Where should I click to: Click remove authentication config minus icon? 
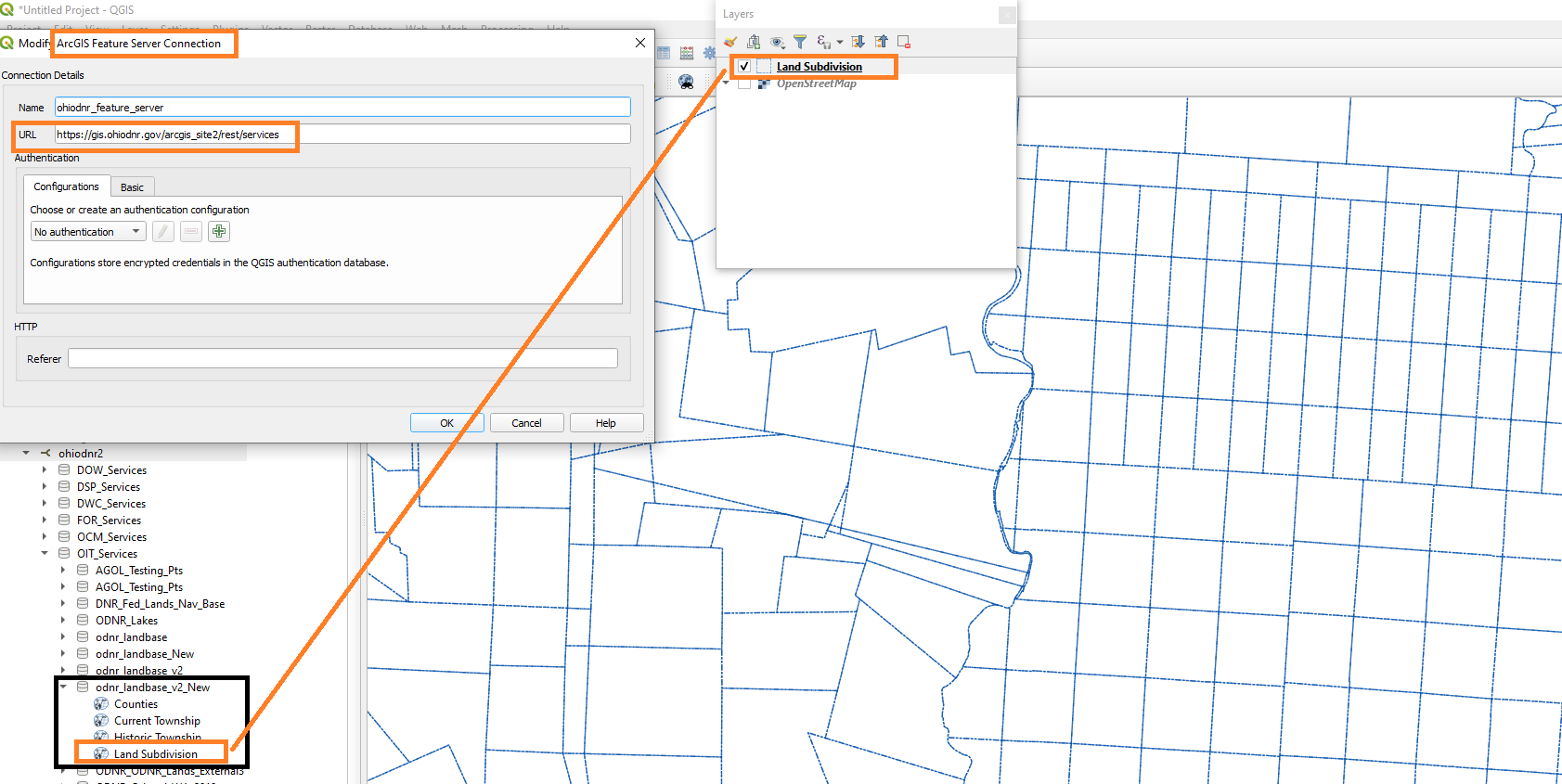(191, 231)
